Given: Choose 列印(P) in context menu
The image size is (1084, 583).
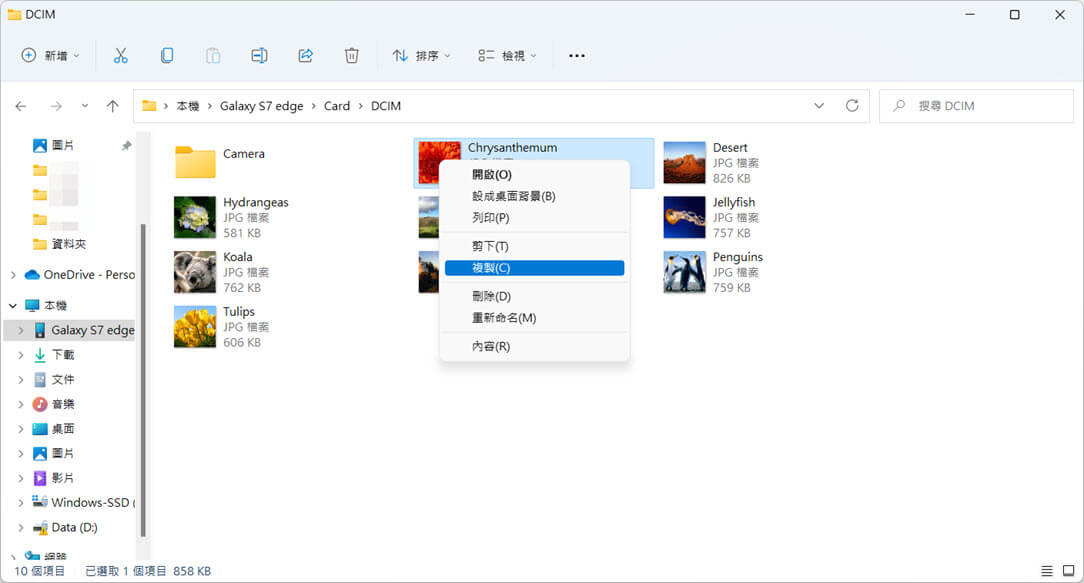Looking at the screenshot, I should (x=534, y=218).
